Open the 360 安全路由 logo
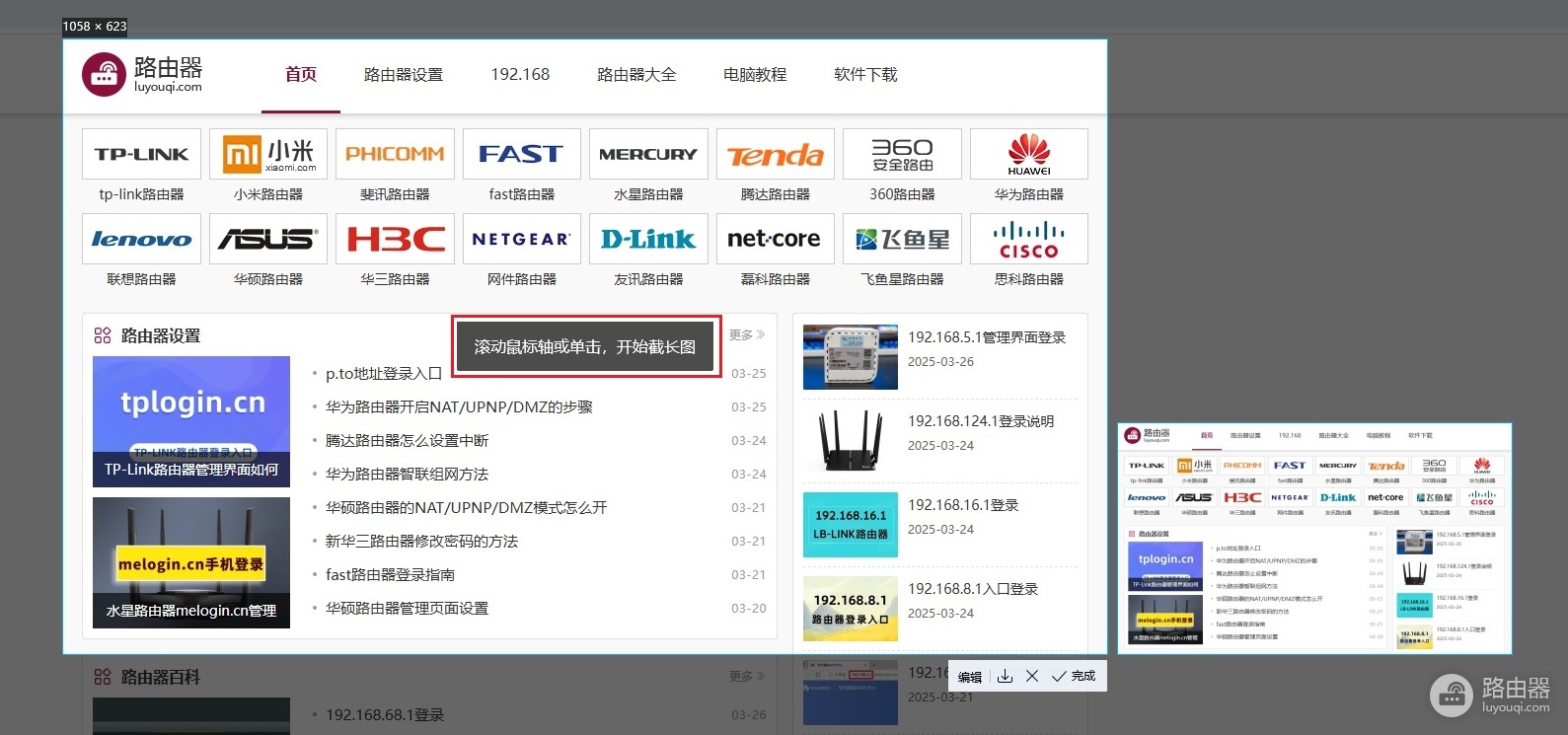This screenshot has height=735, width=1568. (902, 154)
